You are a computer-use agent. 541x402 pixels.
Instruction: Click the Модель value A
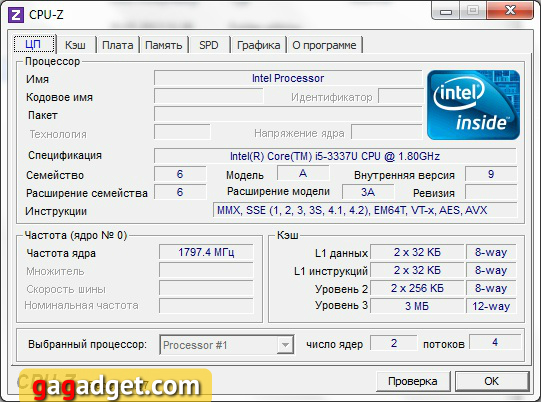click(x=303, y=173)
